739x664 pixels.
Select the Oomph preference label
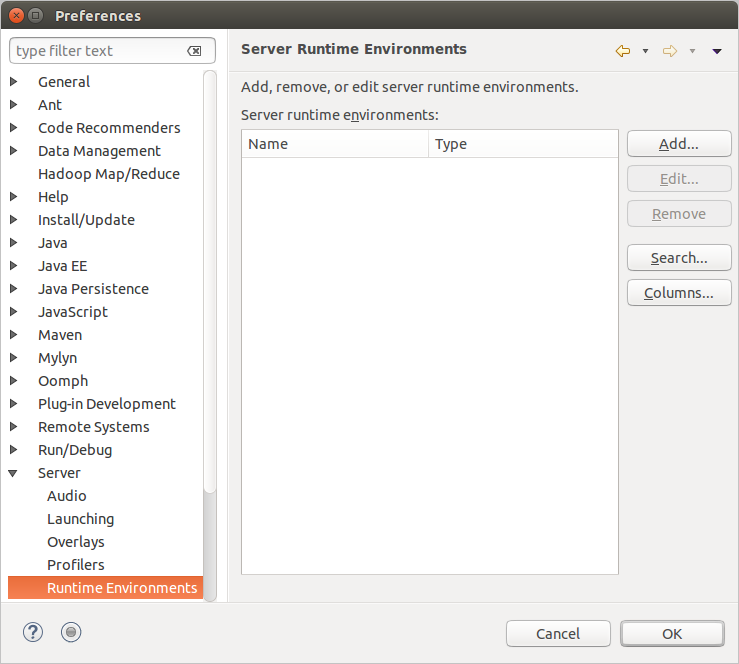point(63,381)
